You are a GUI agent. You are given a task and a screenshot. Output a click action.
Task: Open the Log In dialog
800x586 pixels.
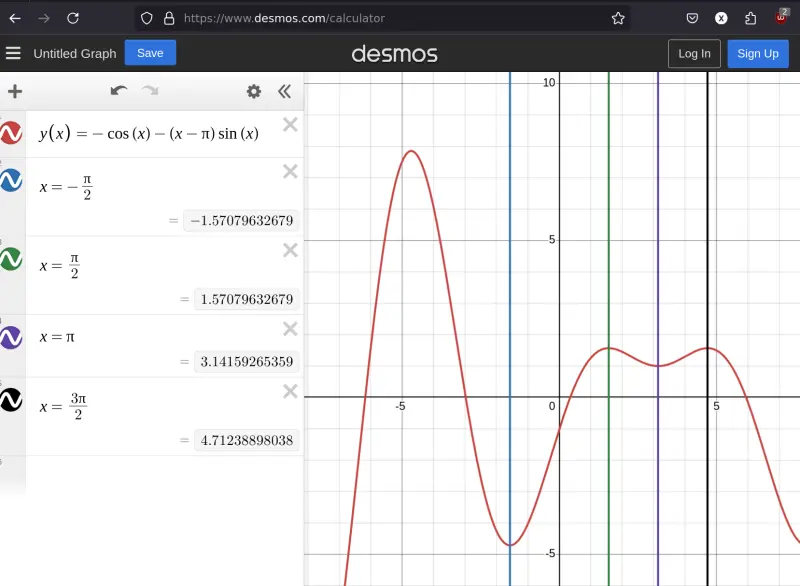click(x=694, y=54)
